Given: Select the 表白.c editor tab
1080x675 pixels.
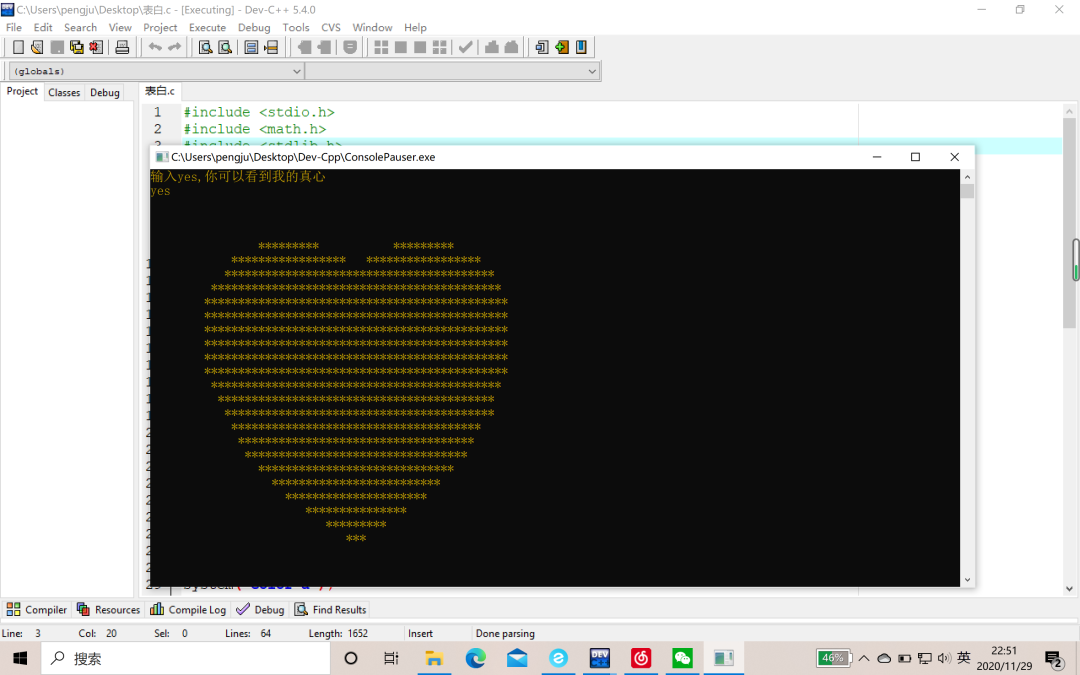Looking at the screenshot, I should [x=160, y=92].
